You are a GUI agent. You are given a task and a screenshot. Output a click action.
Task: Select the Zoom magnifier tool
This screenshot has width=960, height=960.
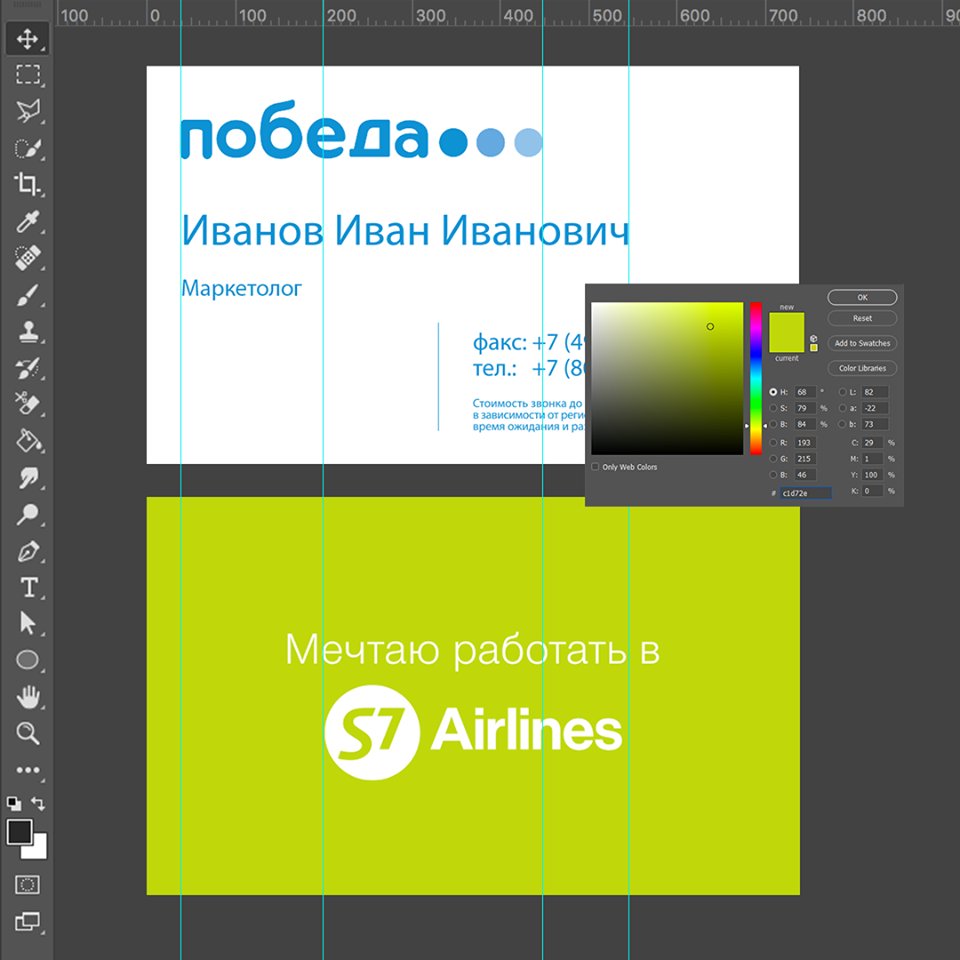[x=27, y=732]
